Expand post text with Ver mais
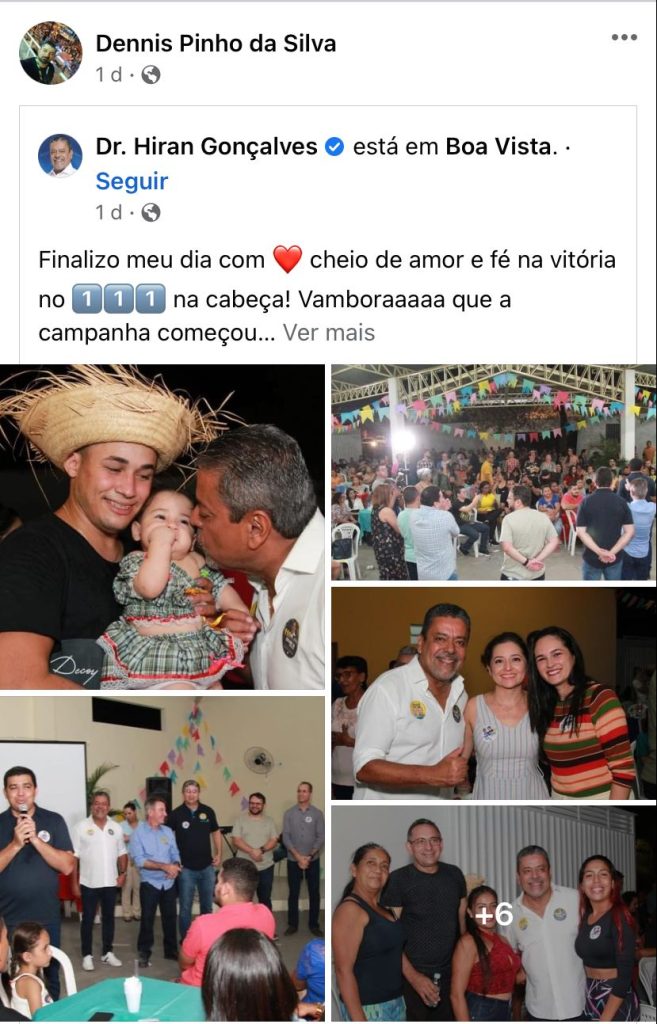The image size is (657, 1024). (328, 333)
